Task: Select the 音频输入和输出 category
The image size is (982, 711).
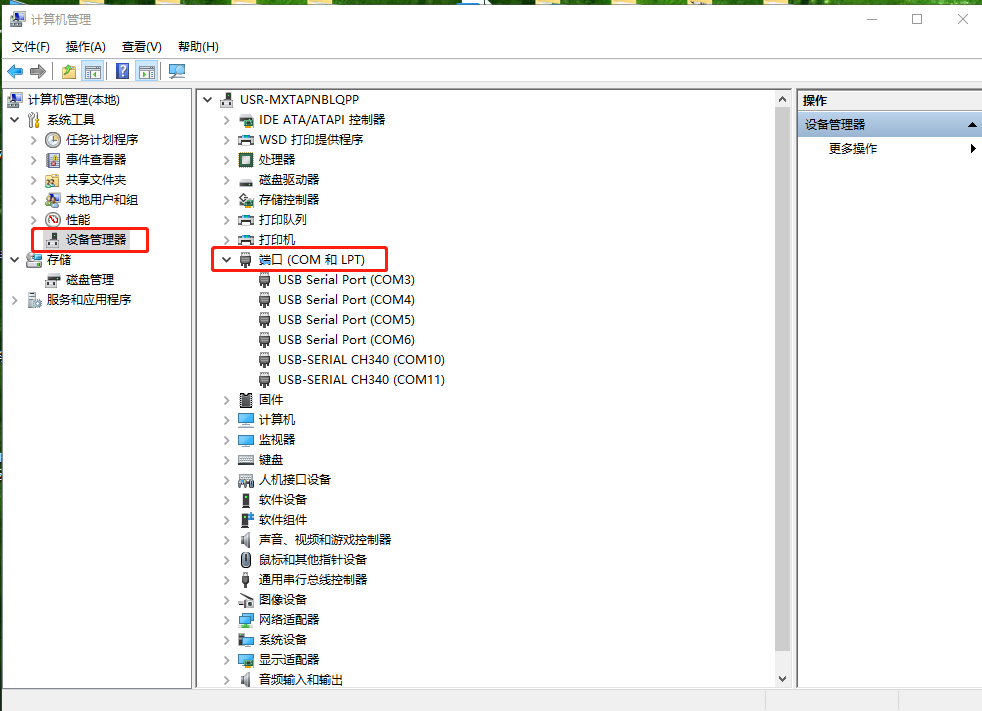Action: click(x=301, y=680)
